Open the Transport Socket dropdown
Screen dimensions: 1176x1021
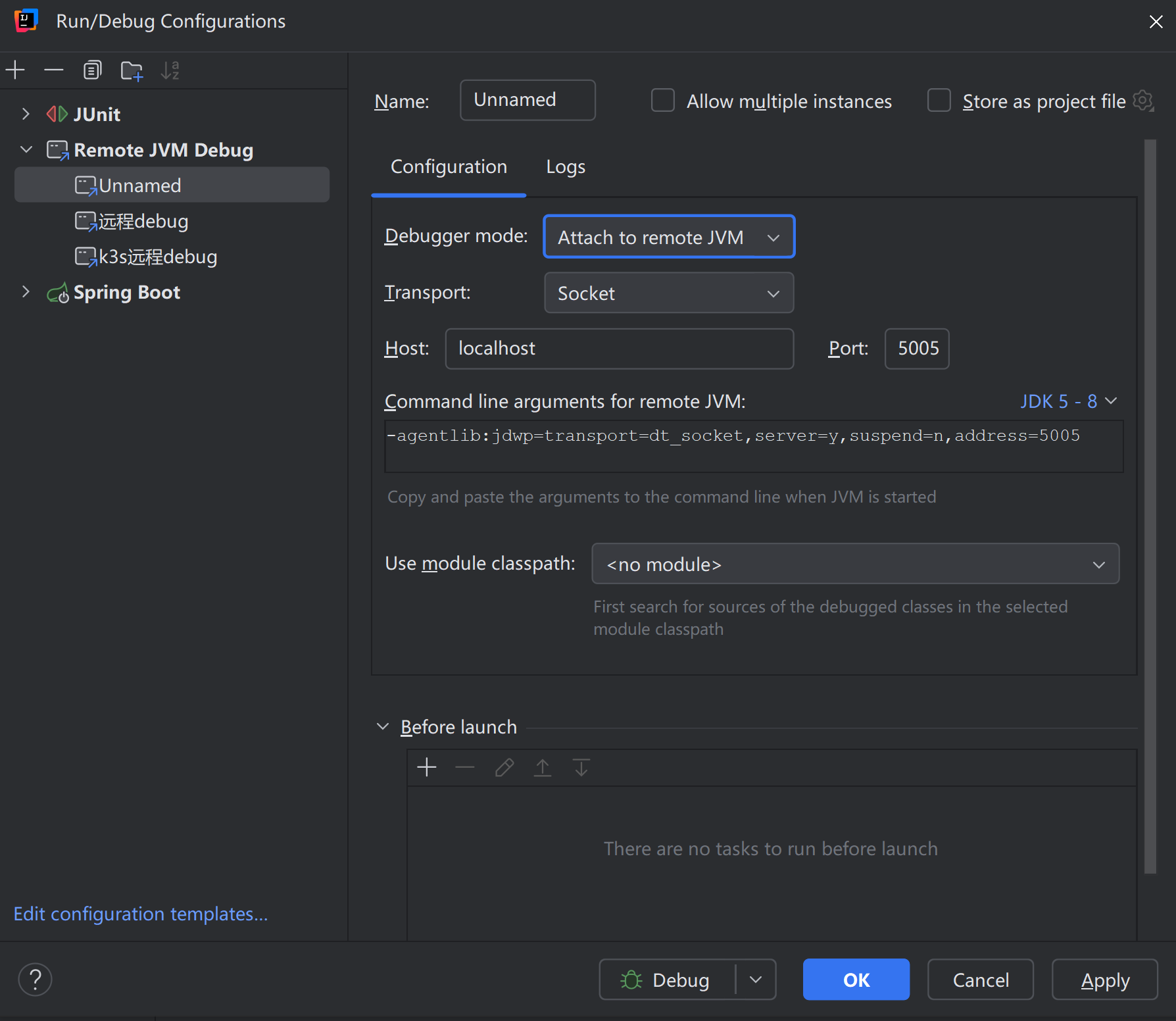[669, 293]
